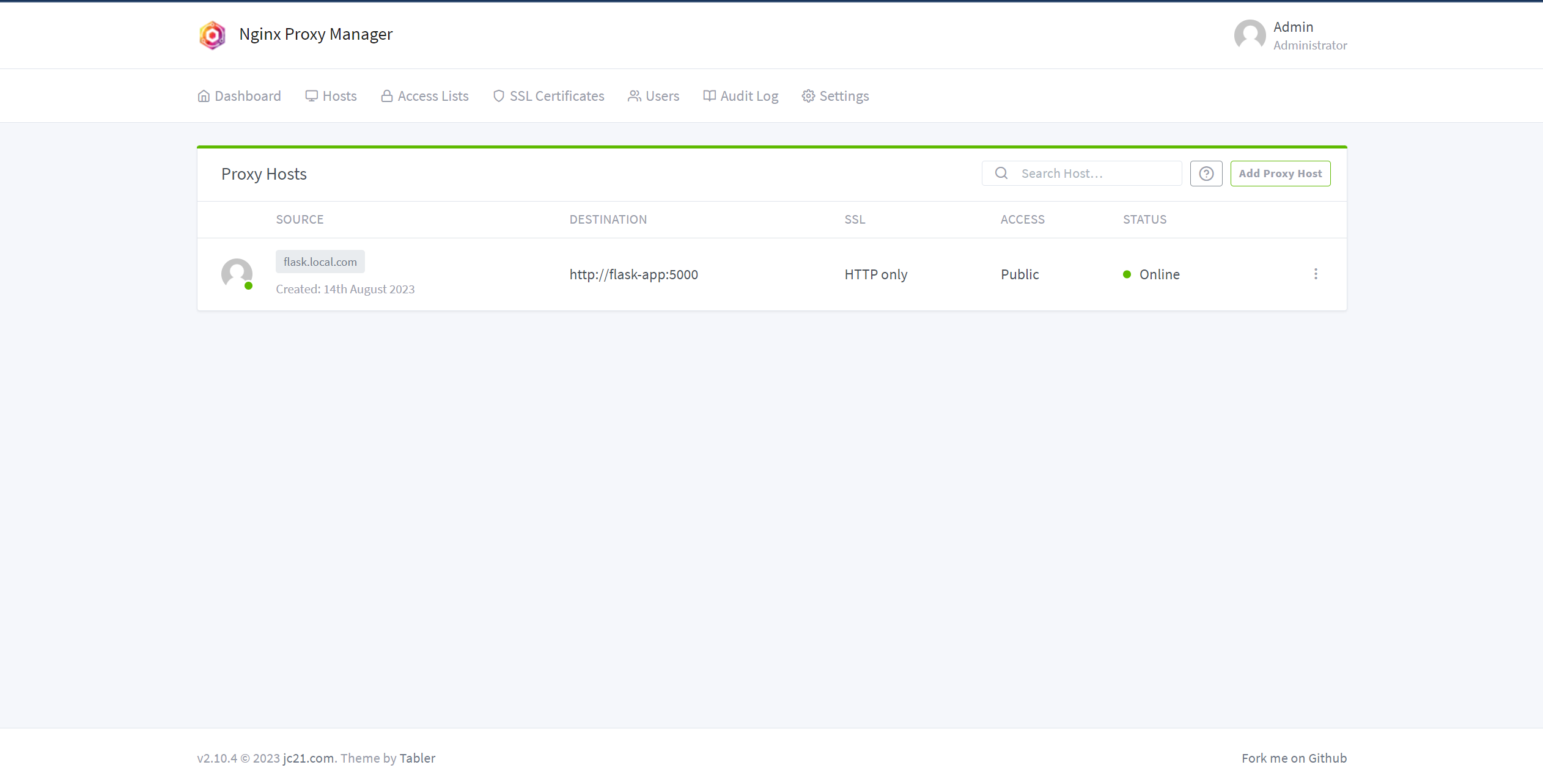Go to the Dashboard page
The width and height of the screenshot is (1543, 784).
point(239,96)
